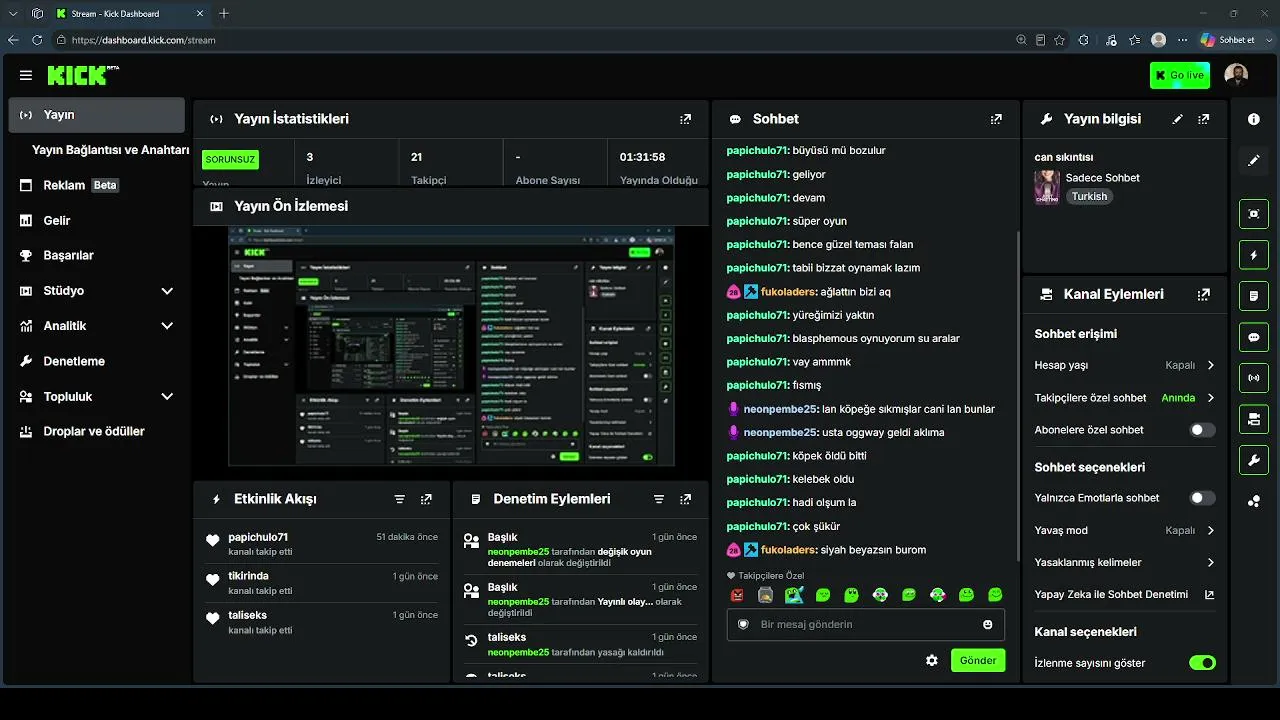Toggle Abonelere özel sohbet switch

[1202, 430]
